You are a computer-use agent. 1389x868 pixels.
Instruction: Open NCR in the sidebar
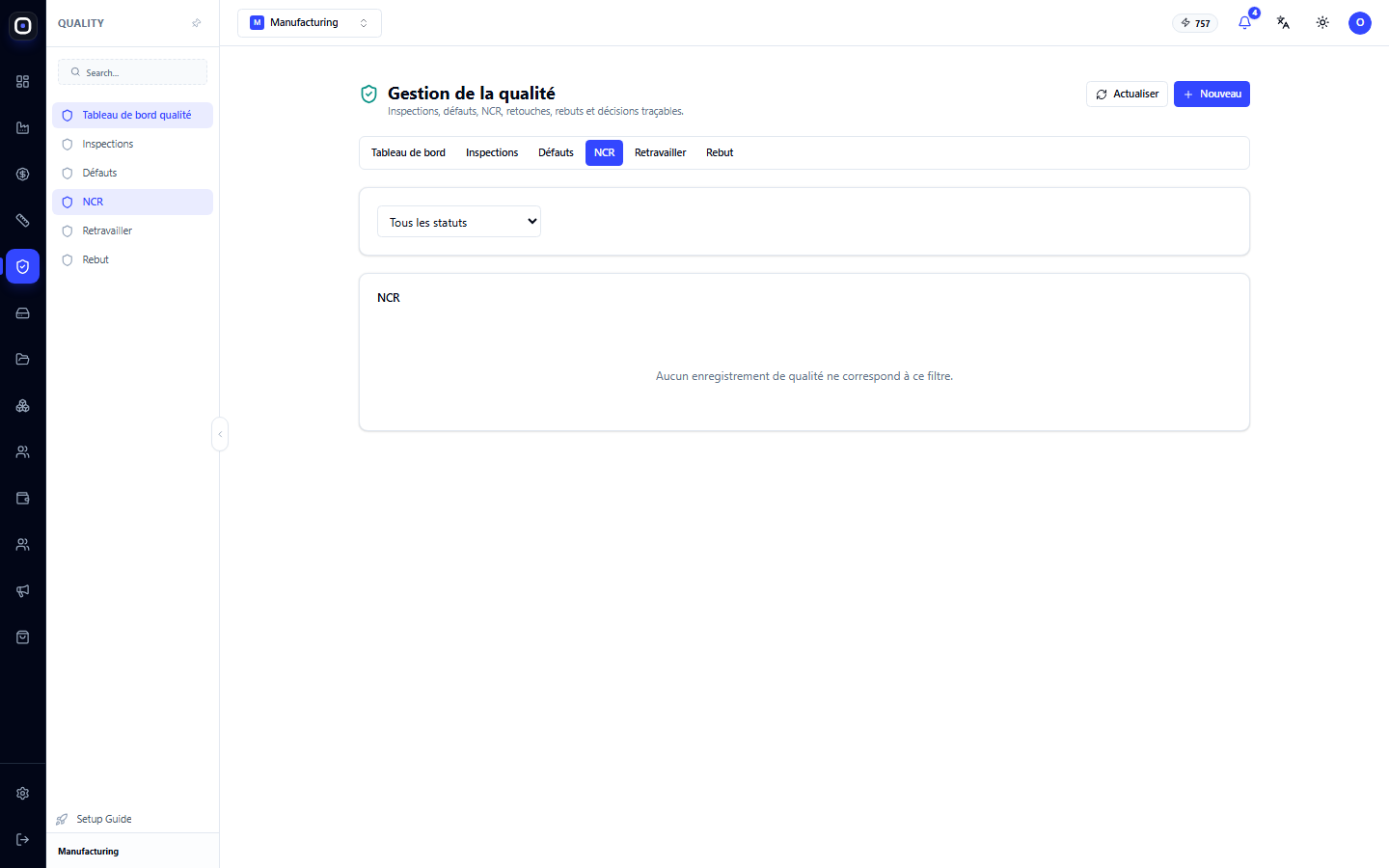133,202
